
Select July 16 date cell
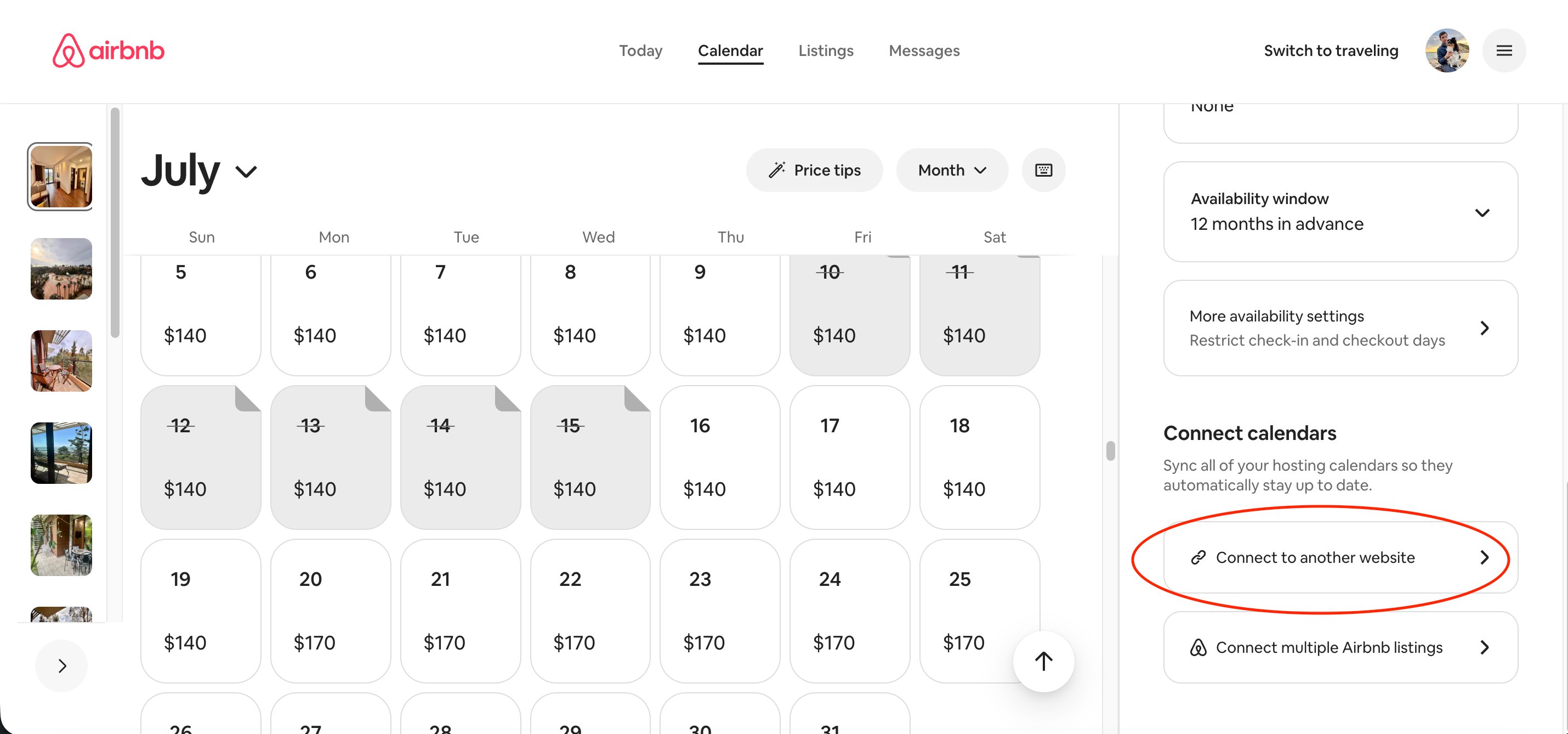[x=719, y=457]
